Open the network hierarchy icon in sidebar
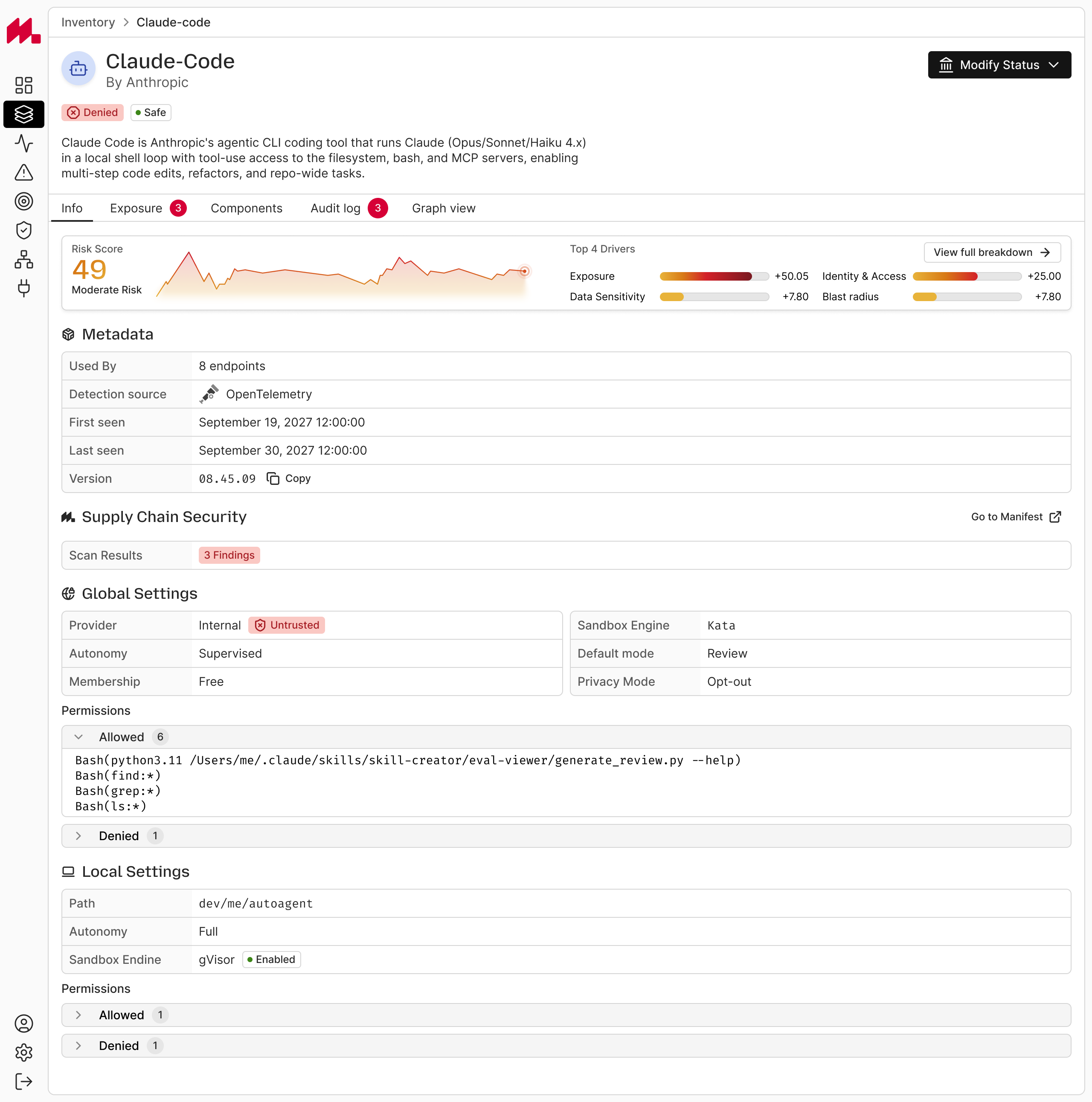The image size is (1092, 1102). 23,260
